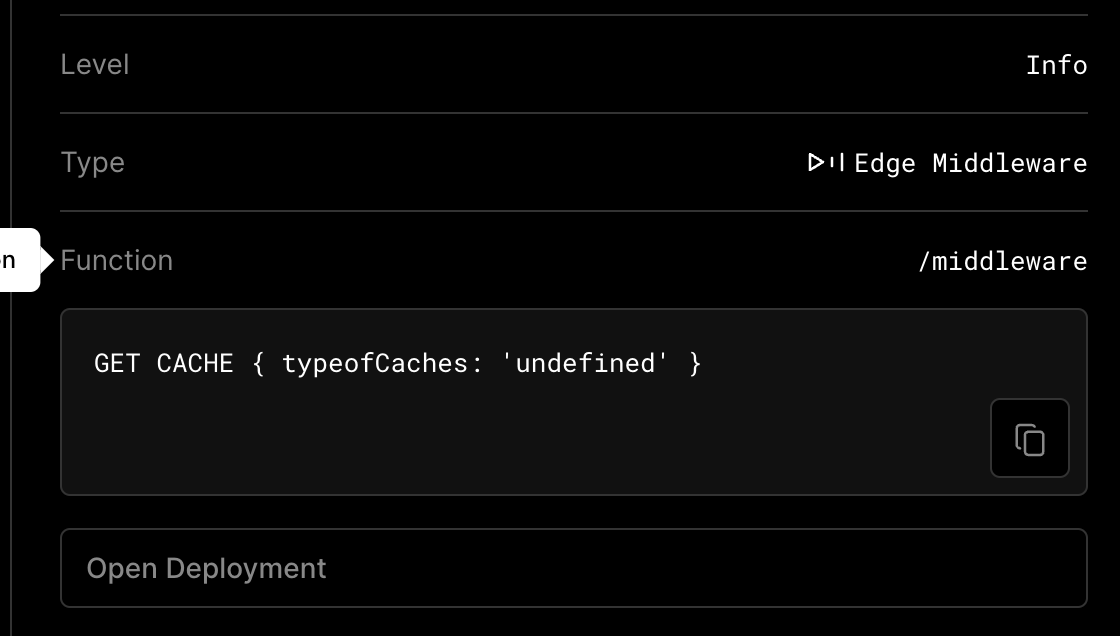Click the Level row label
The image size is (1120, 636).
95,64
